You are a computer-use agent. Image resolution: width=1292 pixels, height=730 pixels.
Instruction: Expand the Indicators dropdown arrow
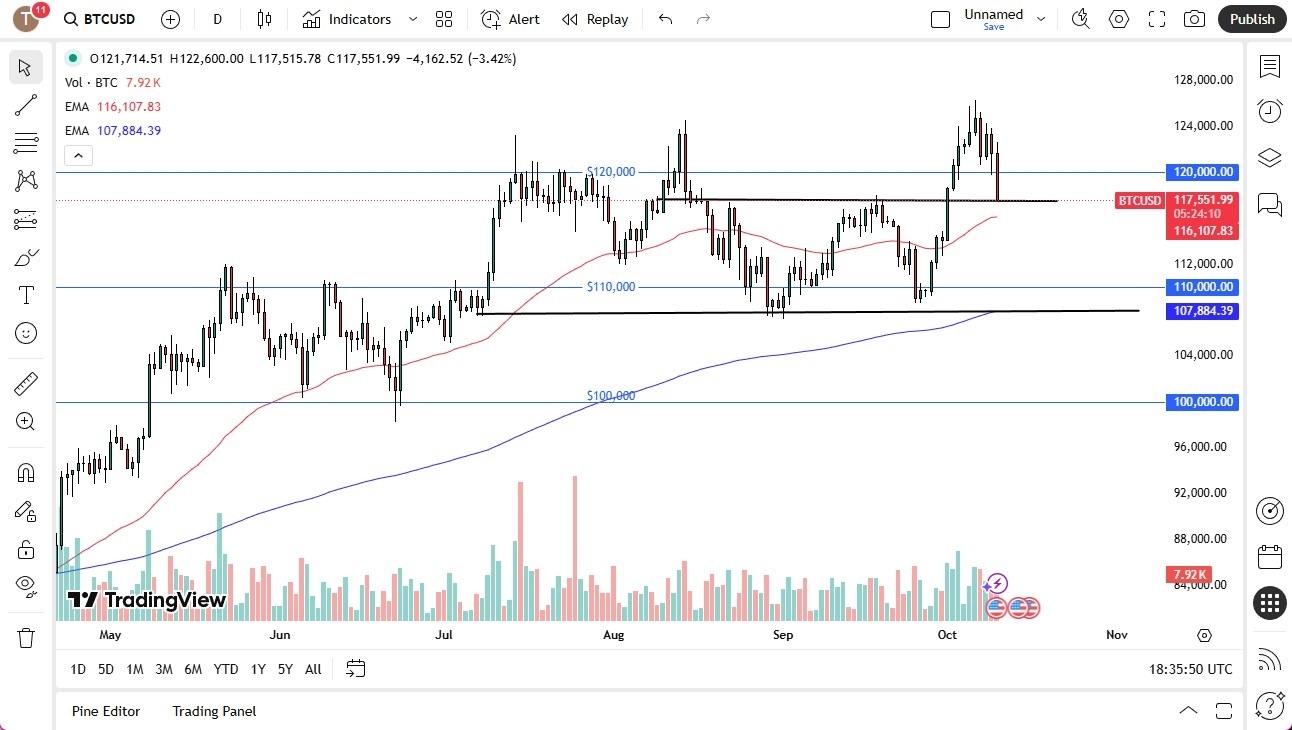pos(411,19)
